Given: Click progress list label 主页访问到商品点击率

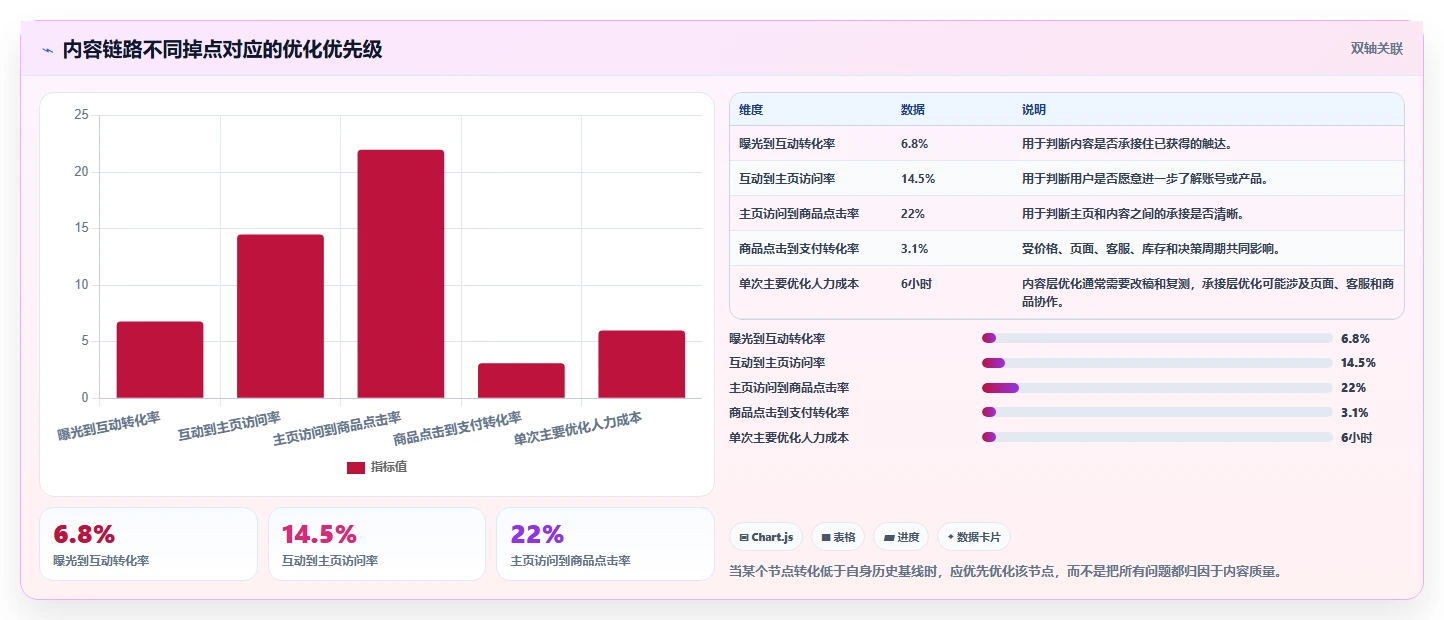Looking at the screenshot, I should click(x=789, y=388).
